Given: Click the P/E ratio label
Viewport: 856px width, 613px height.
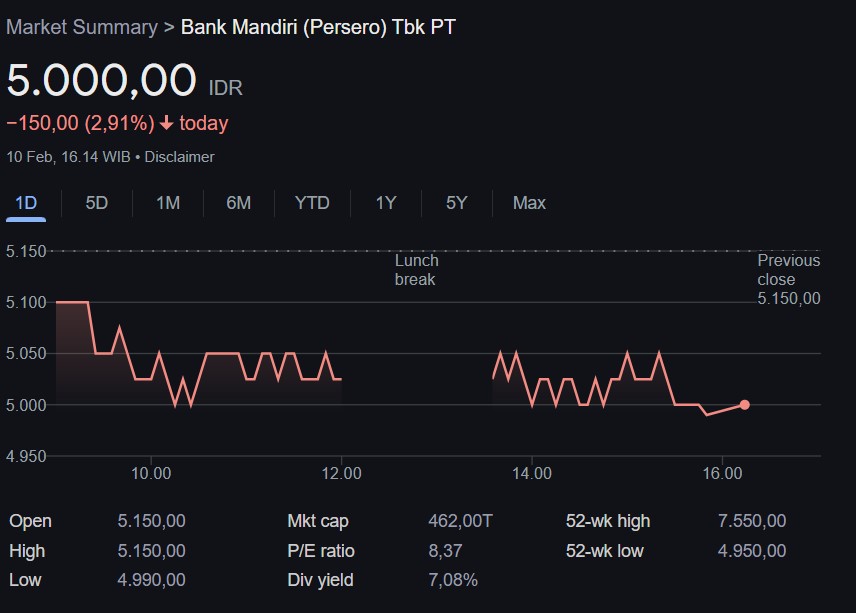Looking at the screenshot, I should tap(321, 551).
